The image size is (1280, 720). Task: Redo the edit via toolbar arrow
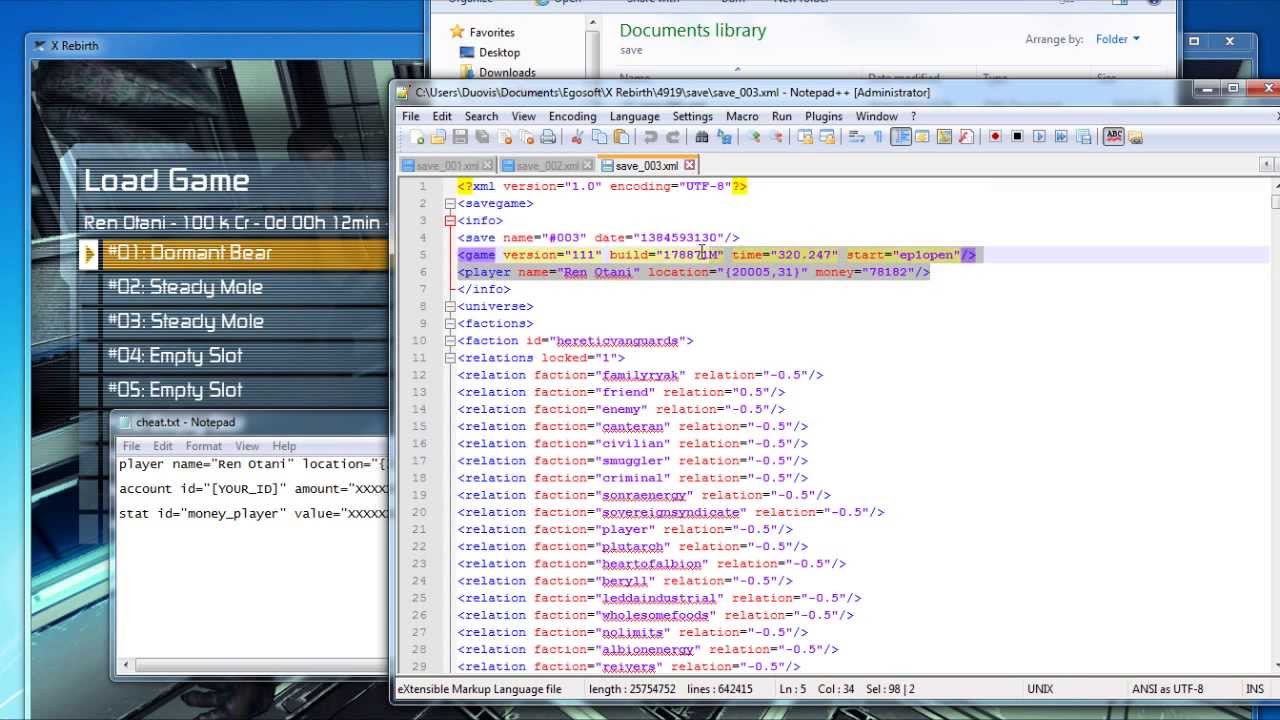pos(673,137)
